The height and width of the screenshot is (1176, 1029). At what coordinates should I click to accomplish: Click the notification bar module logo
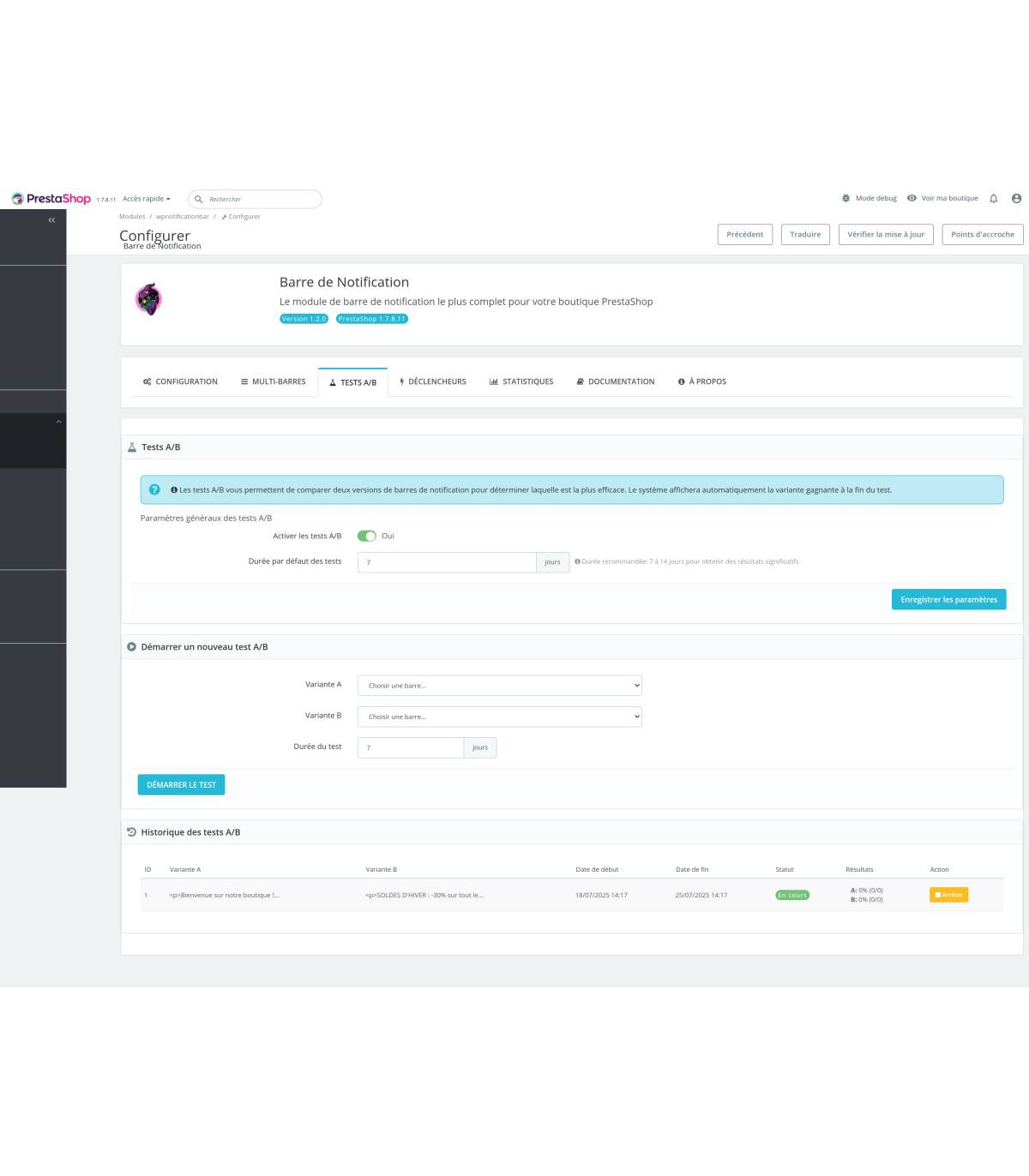tap(148, 299)
